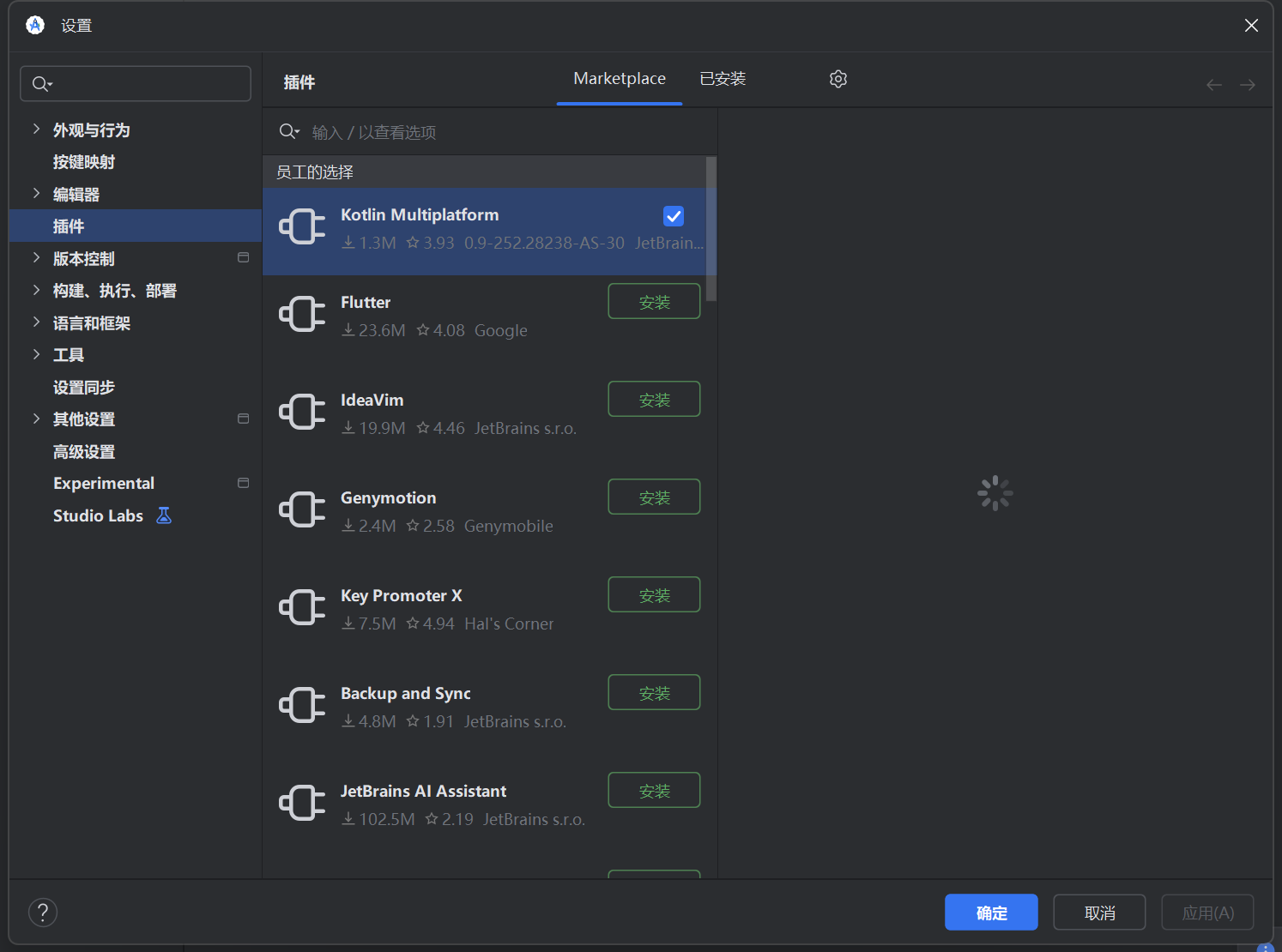Click the magnifier icon in plugin search
Viewport: 1282px width, 952px height.
289,131
